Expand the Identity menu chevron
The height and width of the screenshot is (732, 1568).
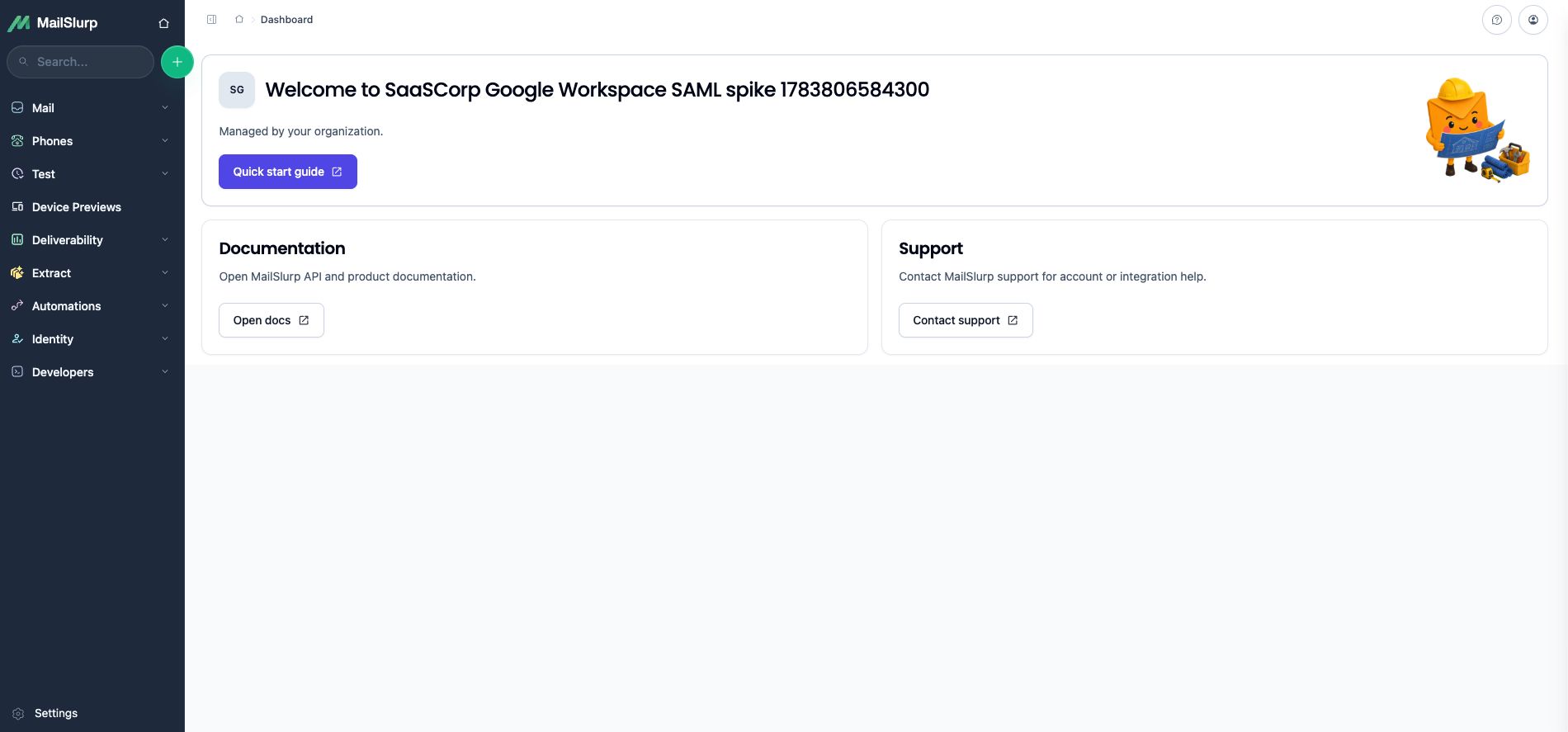point(165,339)
